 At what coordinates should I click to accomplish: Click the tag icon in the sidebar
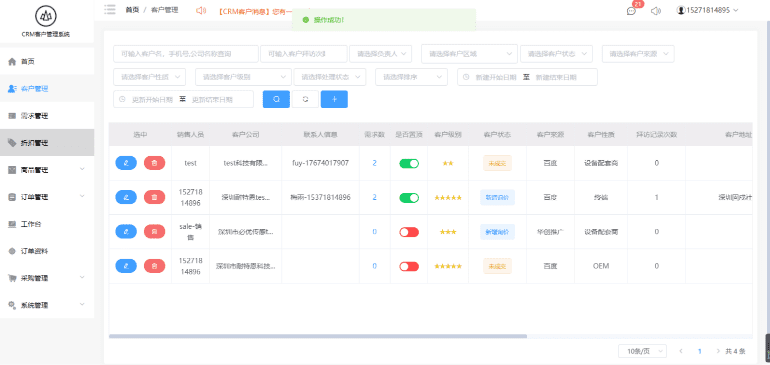12,142
